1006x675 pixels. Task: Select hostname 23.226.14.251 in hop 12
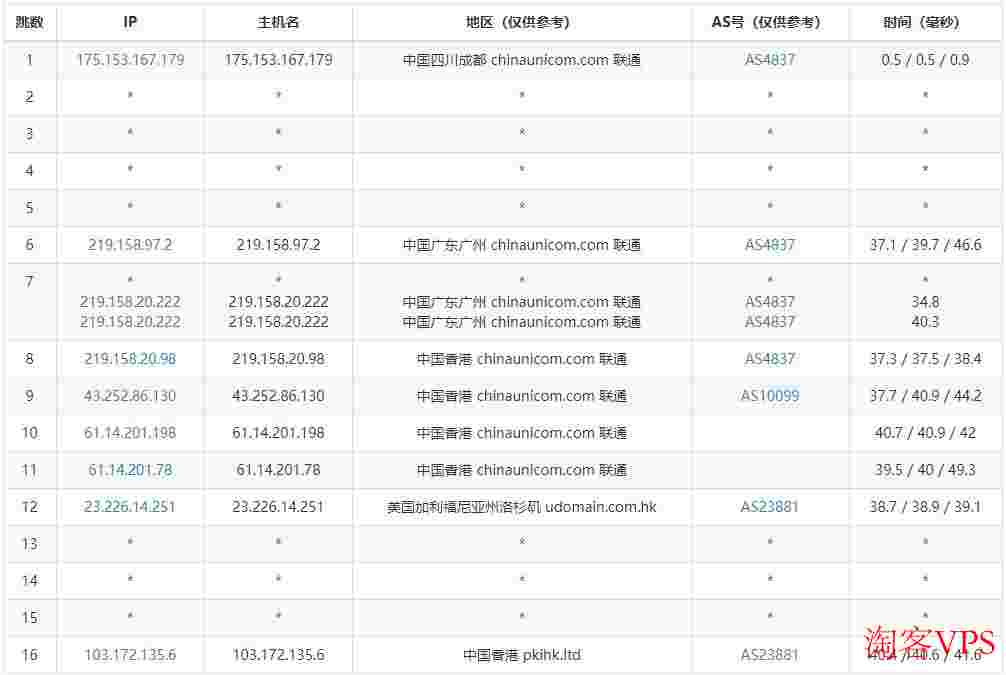(x=278, y=507)
